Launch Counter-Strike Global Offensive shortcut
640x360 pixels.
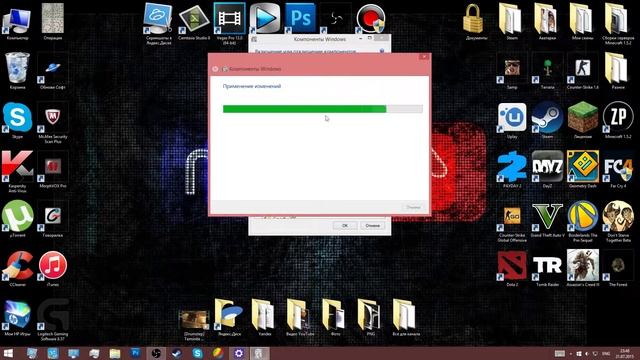pyautogui.click(x=512, y=224)
